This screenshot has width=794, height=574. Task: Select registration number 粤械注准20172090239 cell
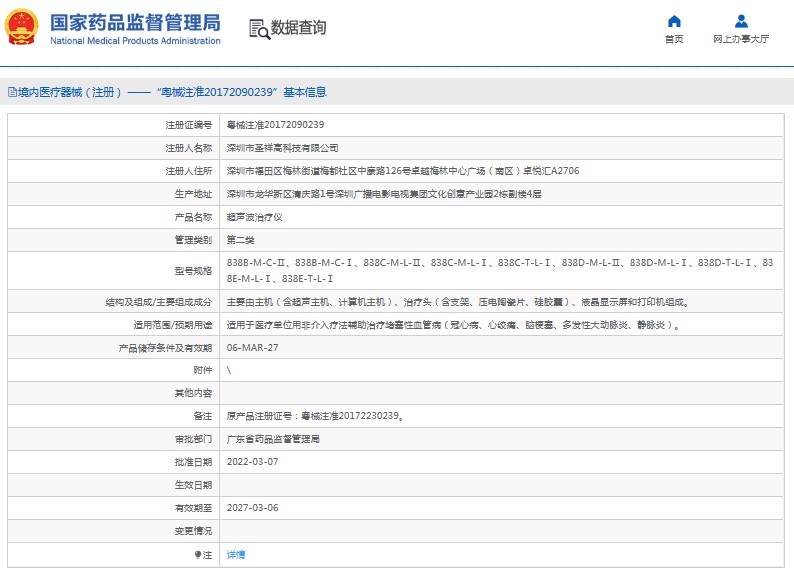pyautogui.click(x=275, y=125)
